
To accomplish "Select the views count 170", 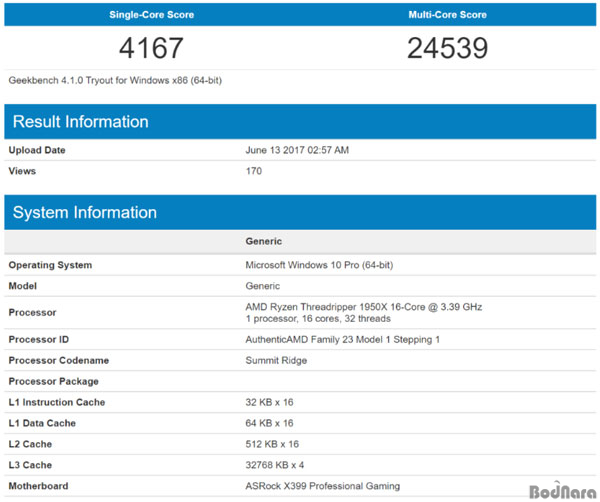I will (x=254, y=171).
